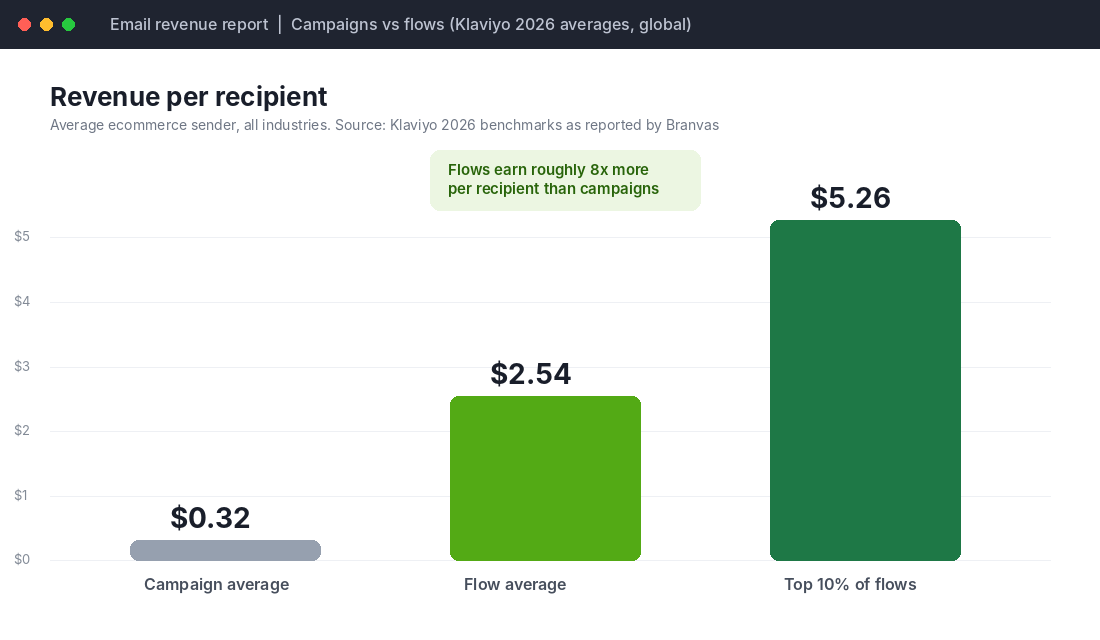Select the gray Campaign average bar

(225, 550)
